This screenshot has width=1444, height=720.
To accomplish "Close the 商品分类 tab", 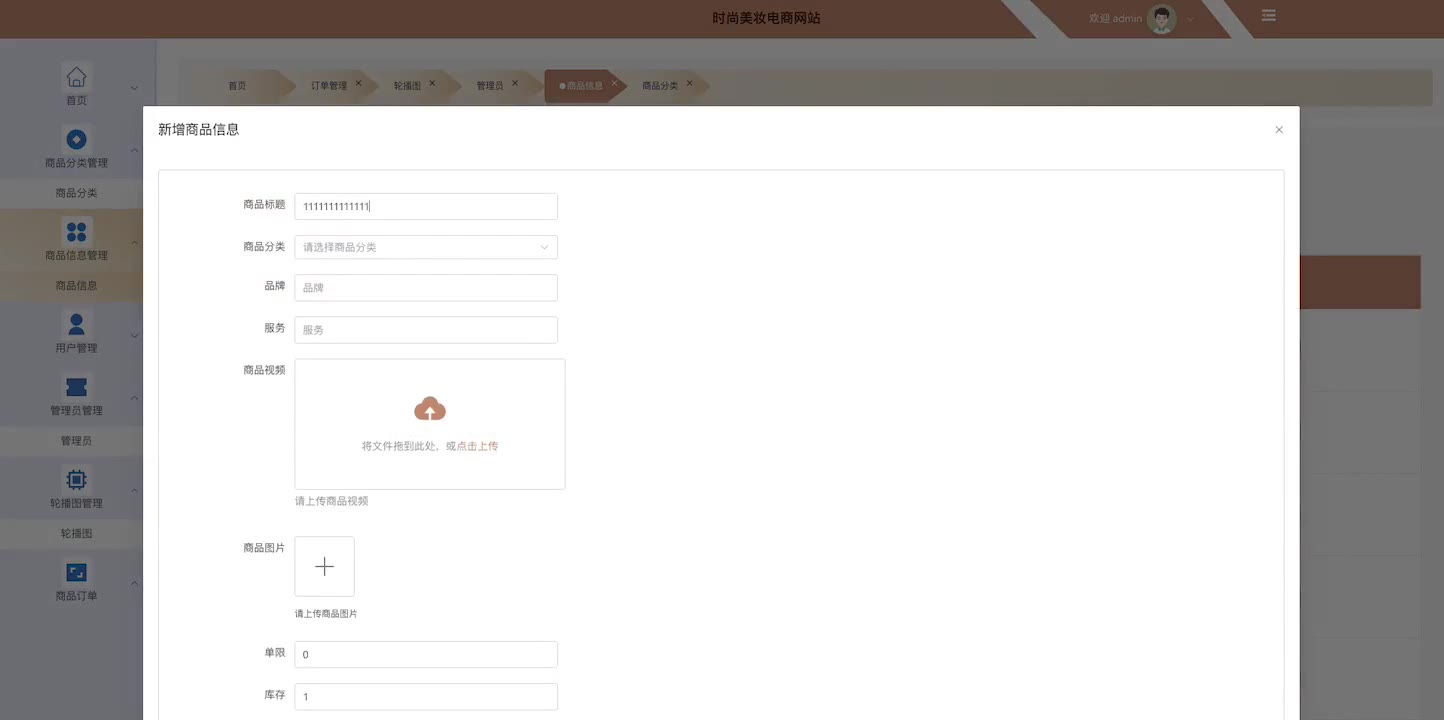I will coord(689,83).
